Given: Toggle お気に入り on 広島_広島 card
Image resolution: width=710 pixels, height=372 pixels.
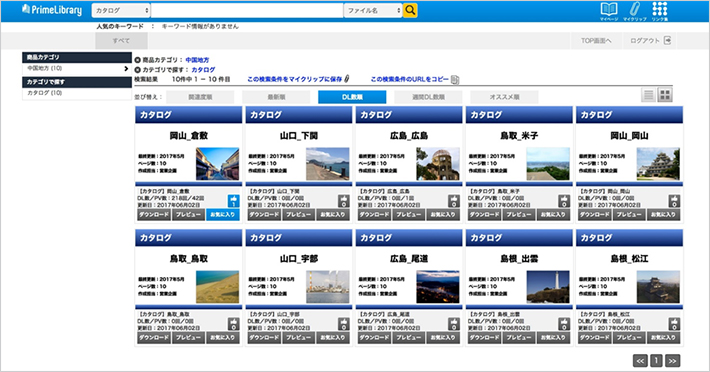Looking at the screenshot, I should [443, 215].
